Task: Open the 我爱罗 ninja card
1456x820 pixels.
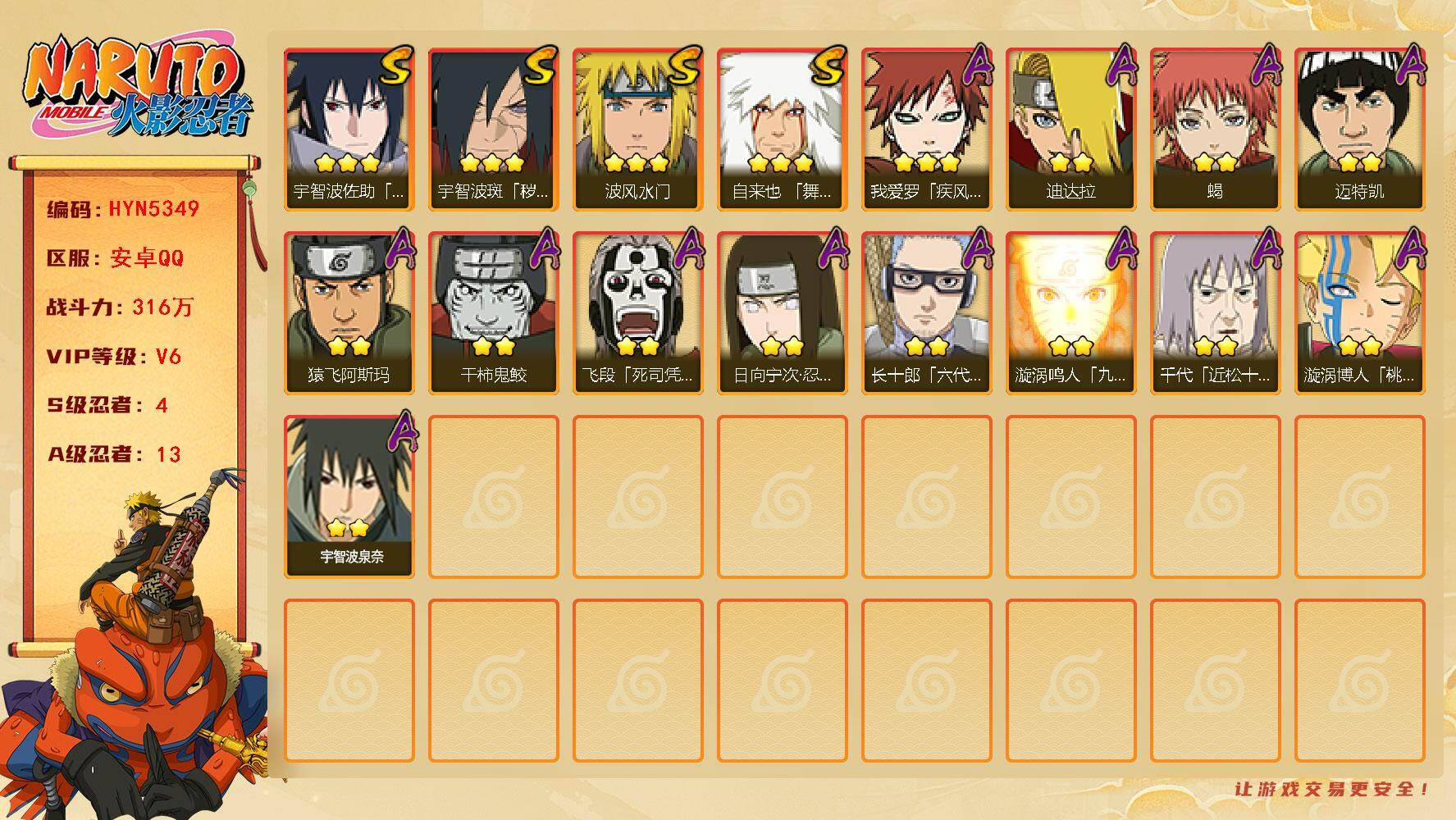Action: [x=926, y=130]
